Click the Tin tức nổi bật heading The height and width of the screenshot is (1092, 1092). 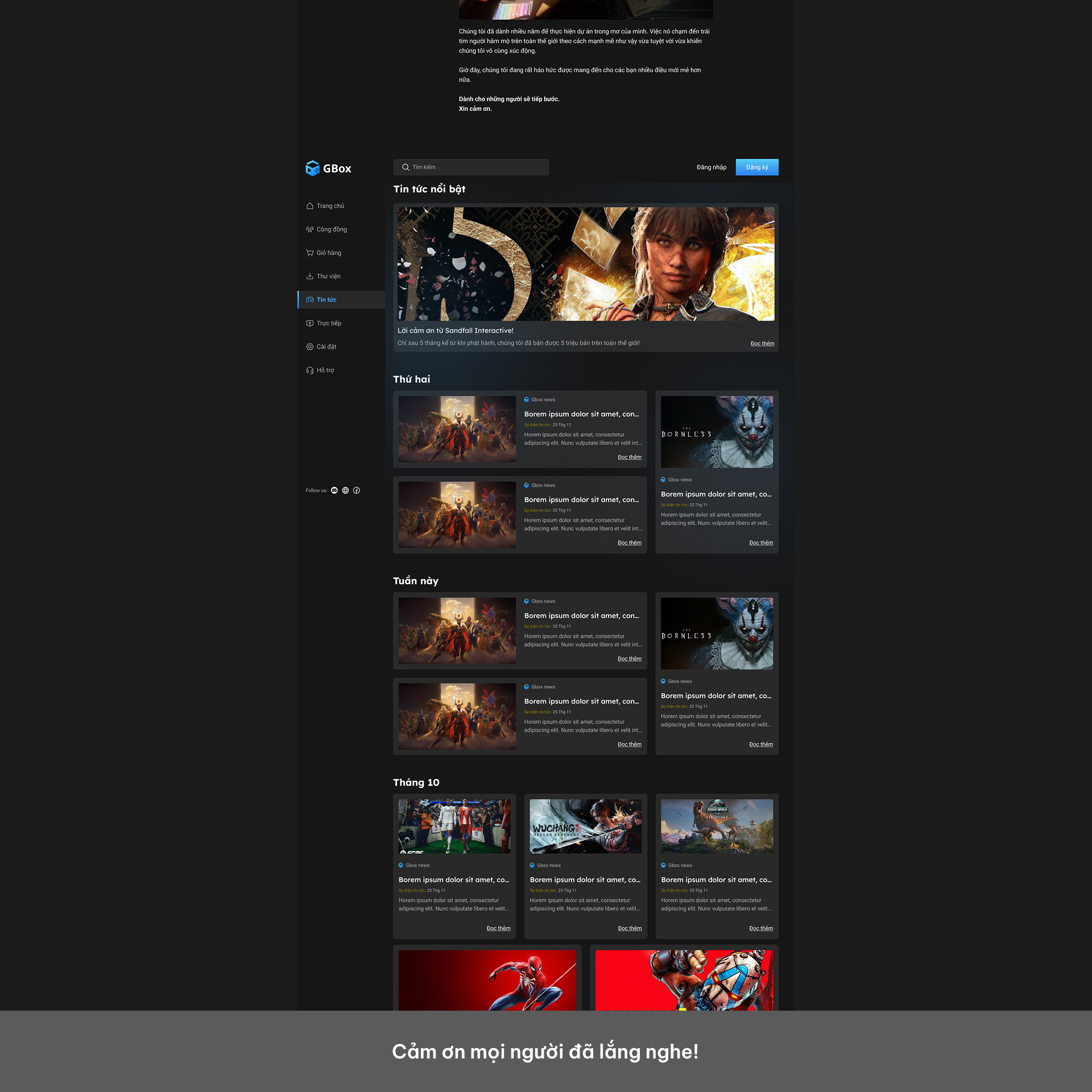[x=429, y=189]
